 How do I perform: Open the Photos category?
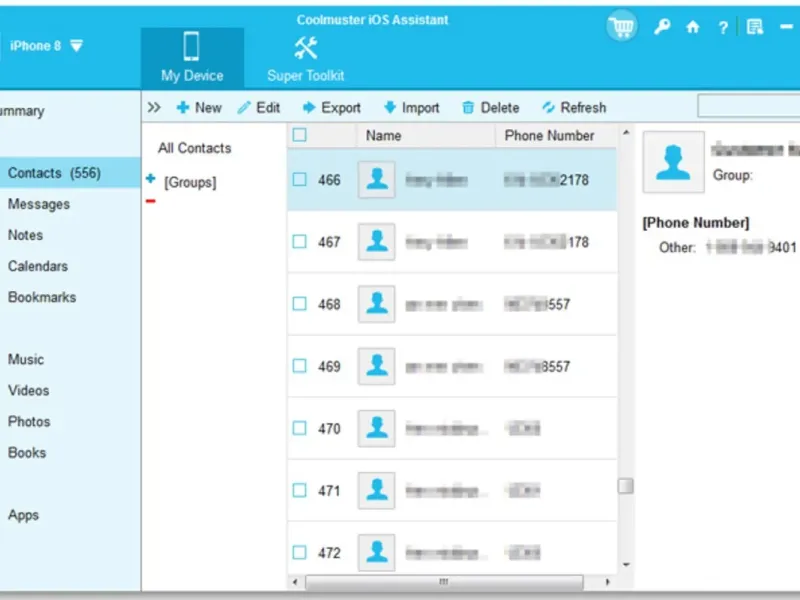tap(29, 422)
